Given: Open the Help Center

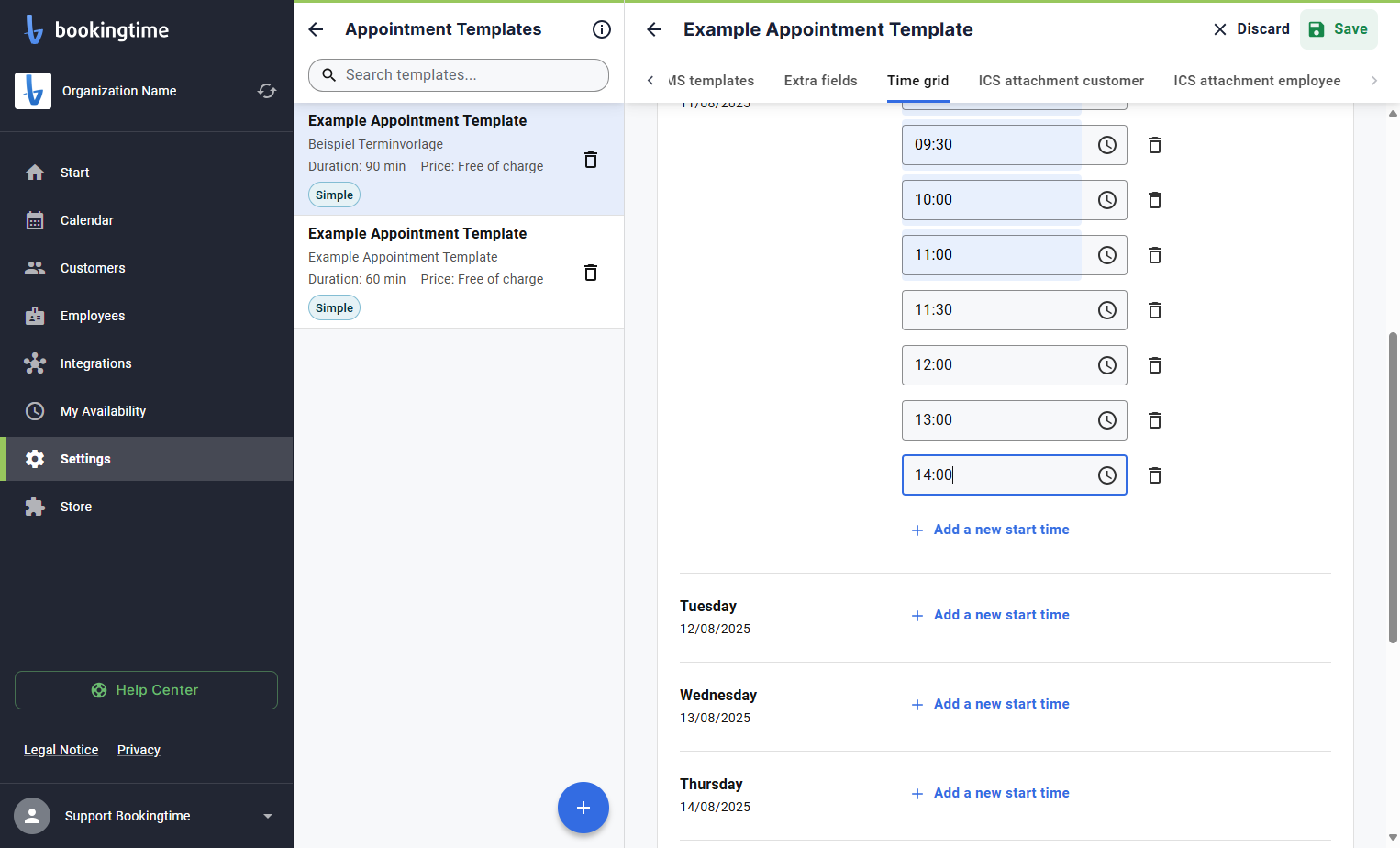Looking at the screenshot, I should [146, 690].
